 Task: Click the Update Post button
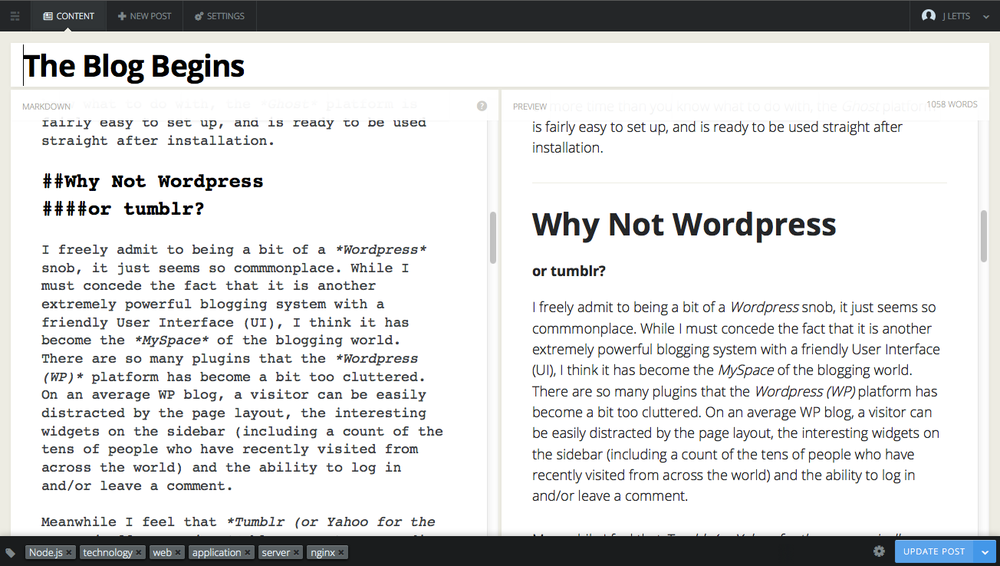point(934,551)
